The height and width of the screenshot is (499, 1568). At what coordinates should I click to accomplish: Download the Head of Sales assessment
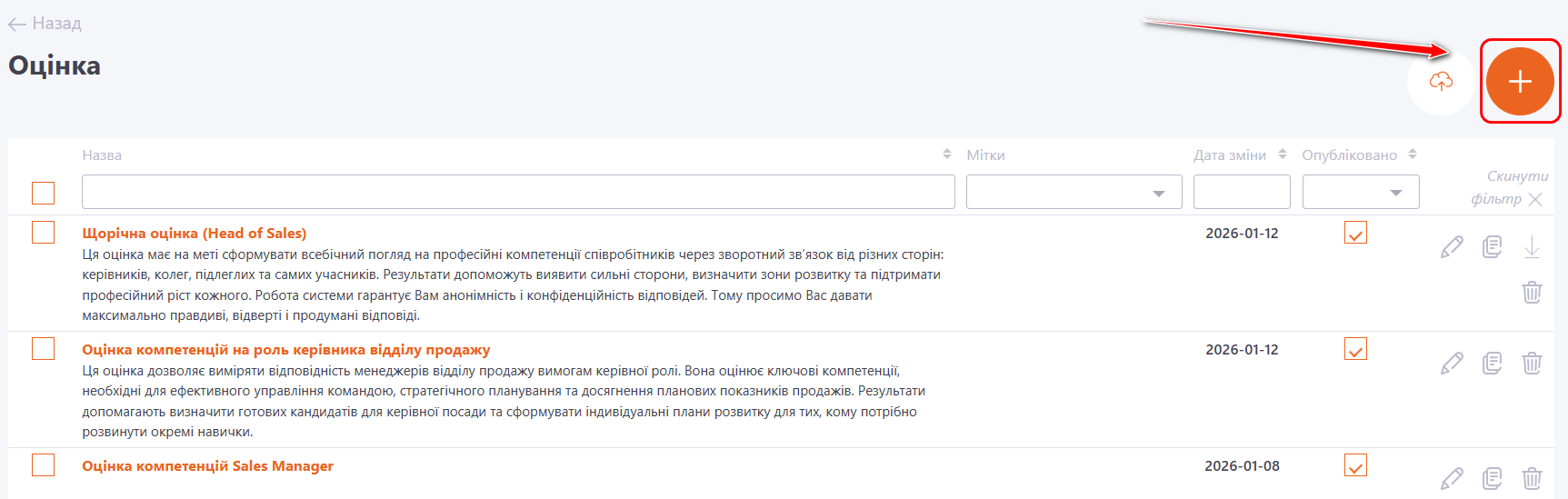click(x=1532, y=246)
